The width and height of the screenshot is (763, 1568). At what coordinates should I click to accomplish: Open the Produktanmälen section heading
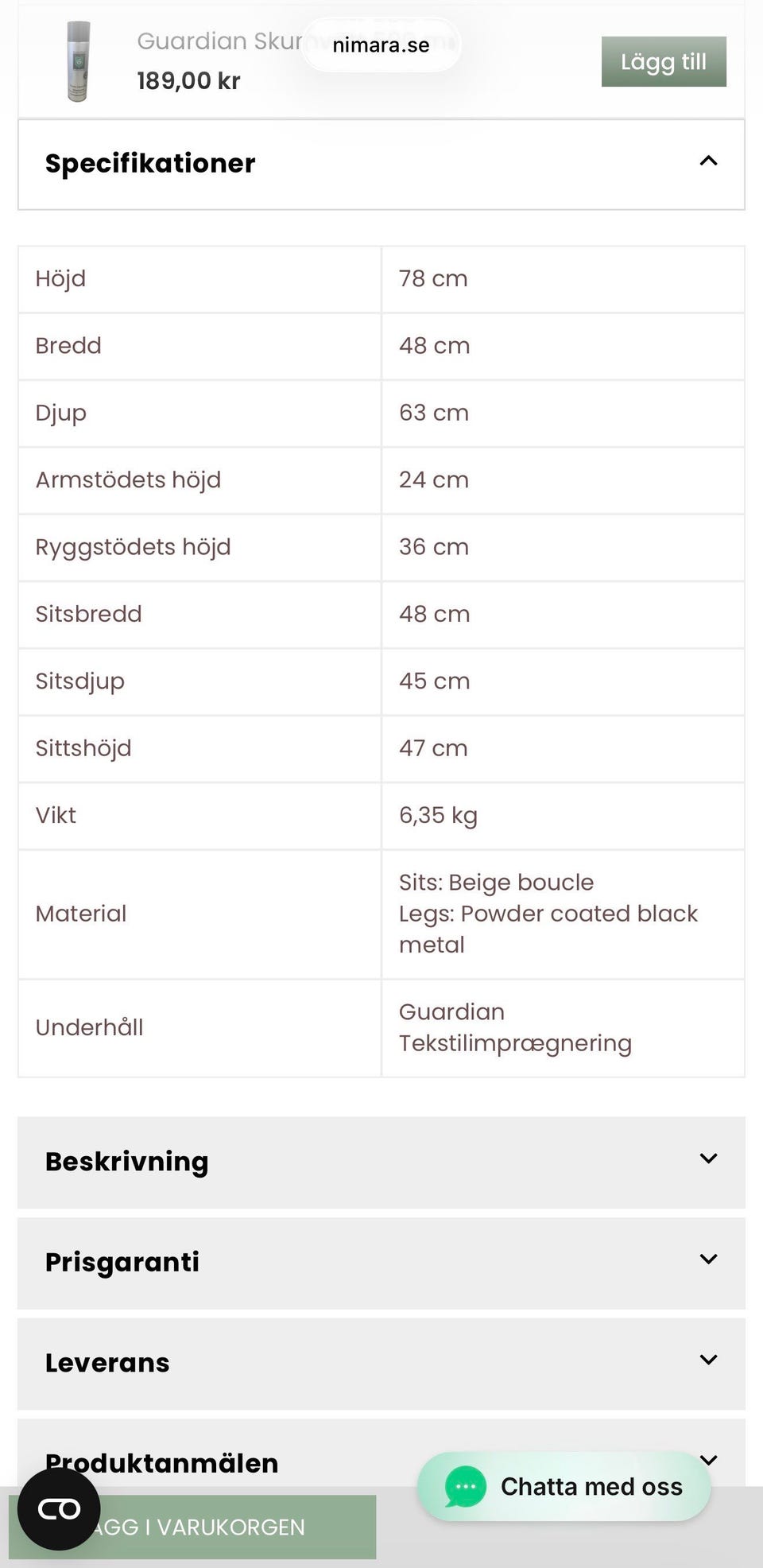click(162, 1463)
